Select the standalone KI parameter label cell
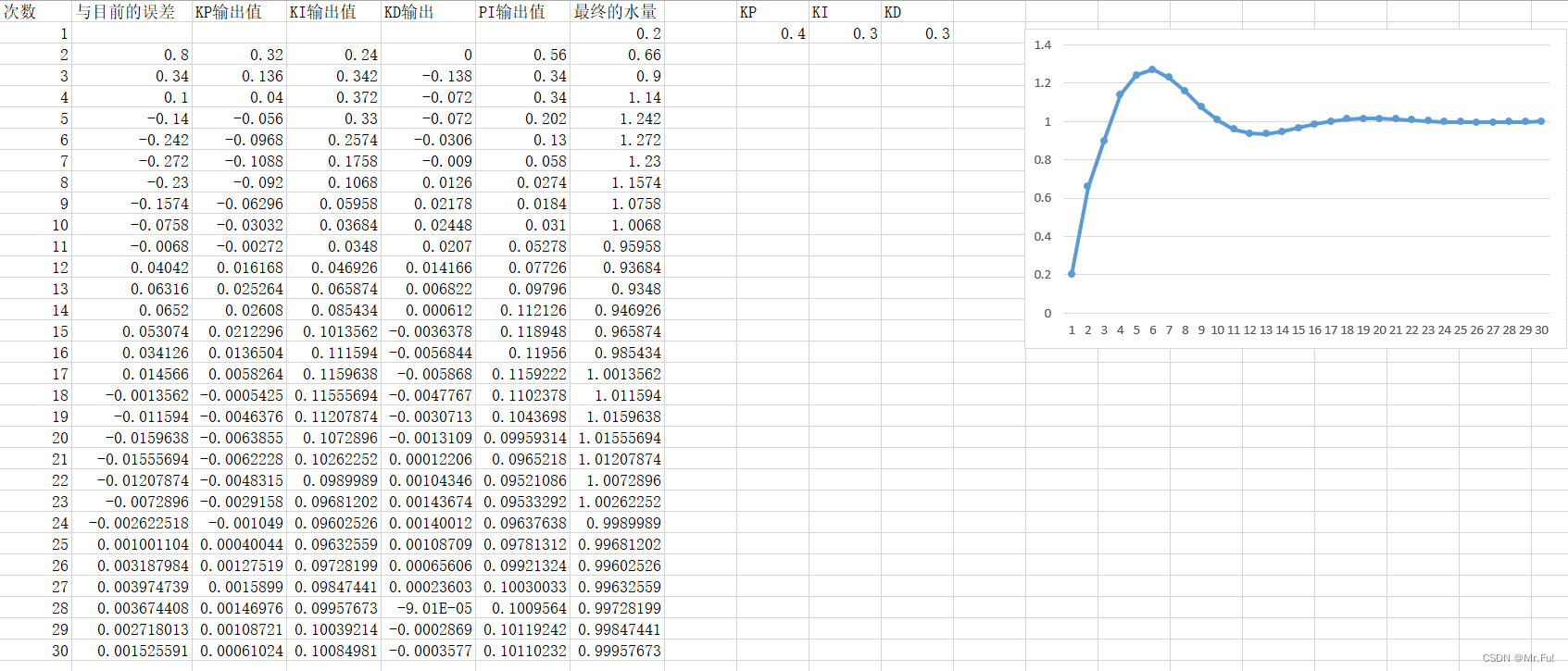 (845, 11)
